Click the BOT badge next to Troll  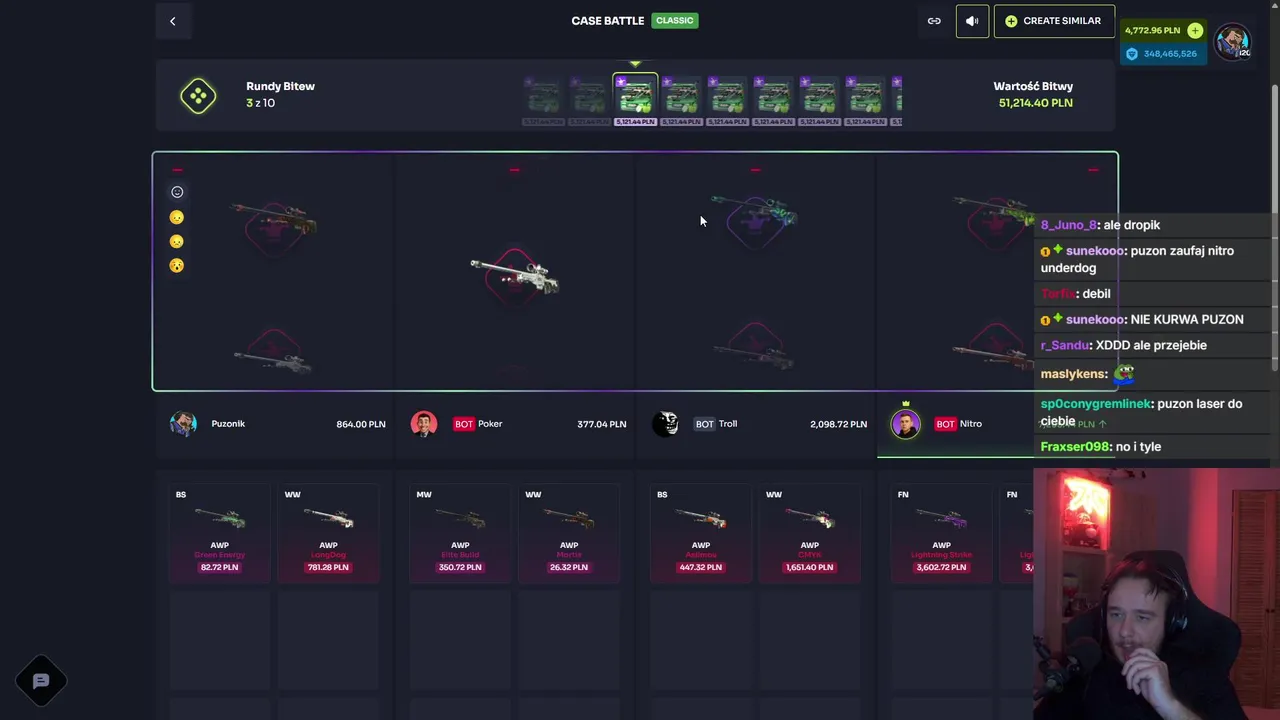pos(705,424)
